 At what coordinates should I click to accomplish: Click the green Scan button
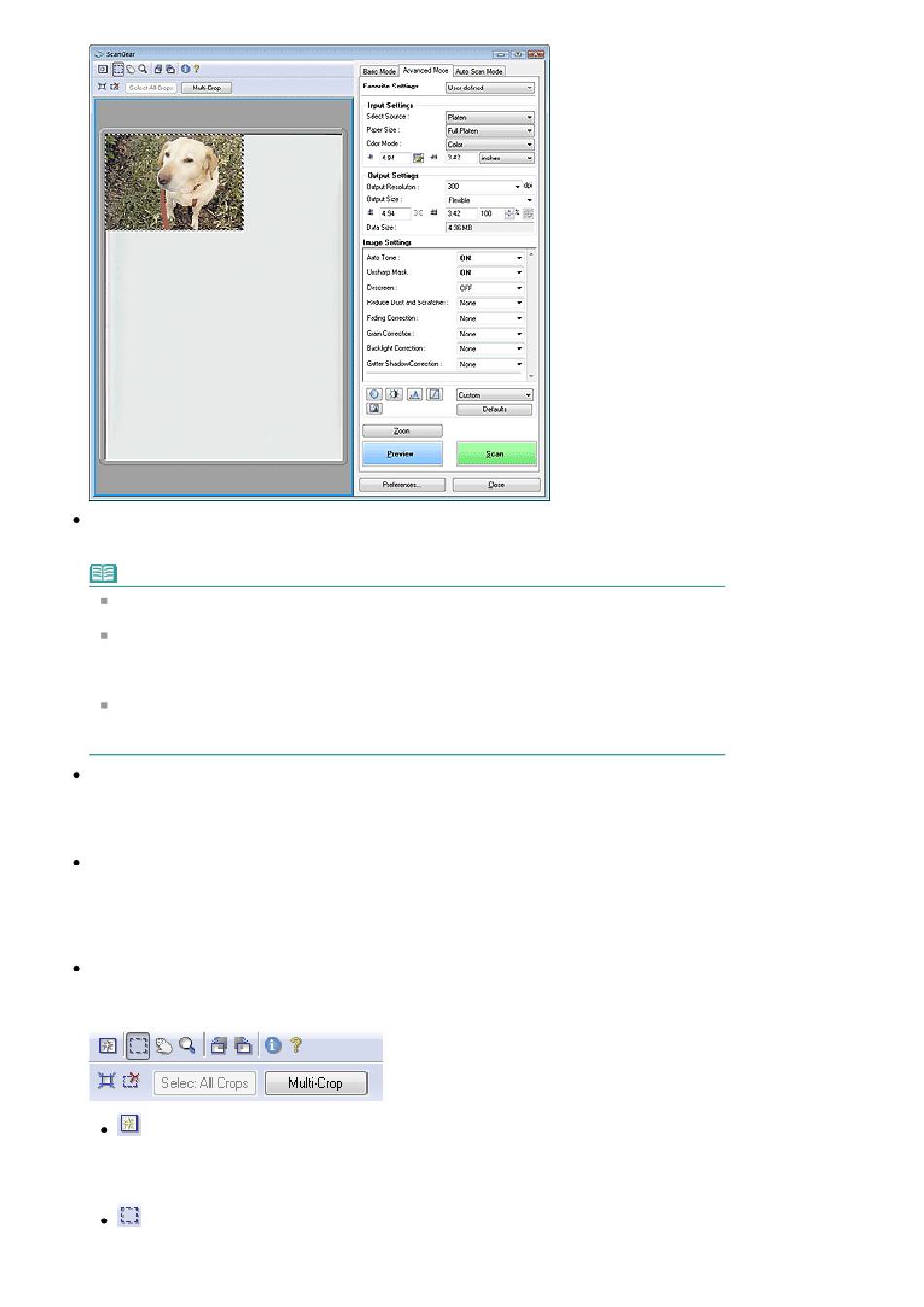[x=496, y=454]
